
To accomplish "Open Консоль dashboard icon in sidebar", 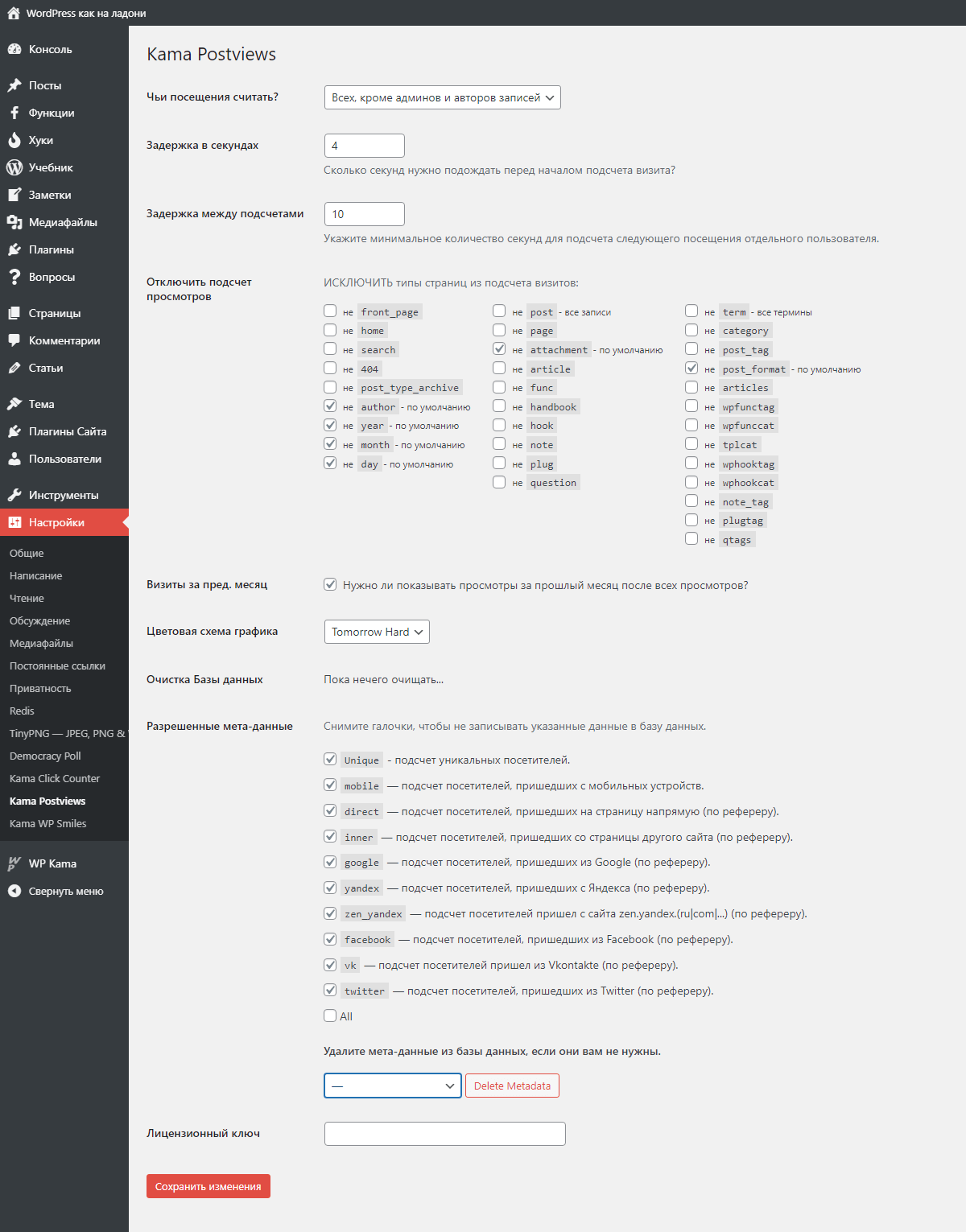I will pyautogui.click(x=14, y=49).
